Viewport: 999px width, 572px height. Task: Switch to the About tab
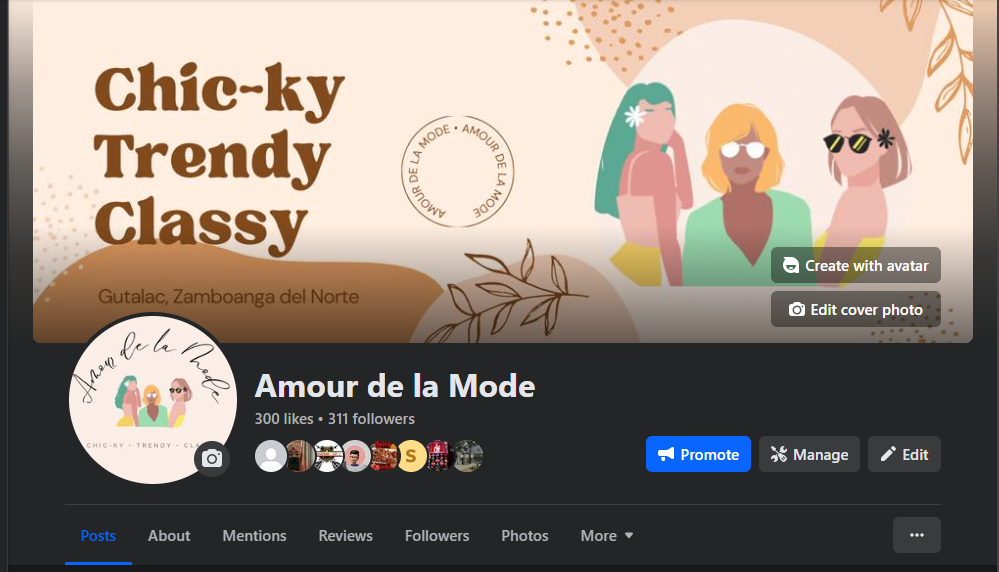click(x=169, y=536)
